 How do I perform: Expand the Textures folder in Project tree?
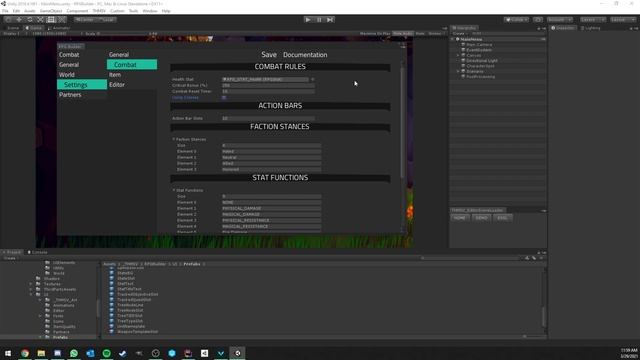[x=31, y=284]
